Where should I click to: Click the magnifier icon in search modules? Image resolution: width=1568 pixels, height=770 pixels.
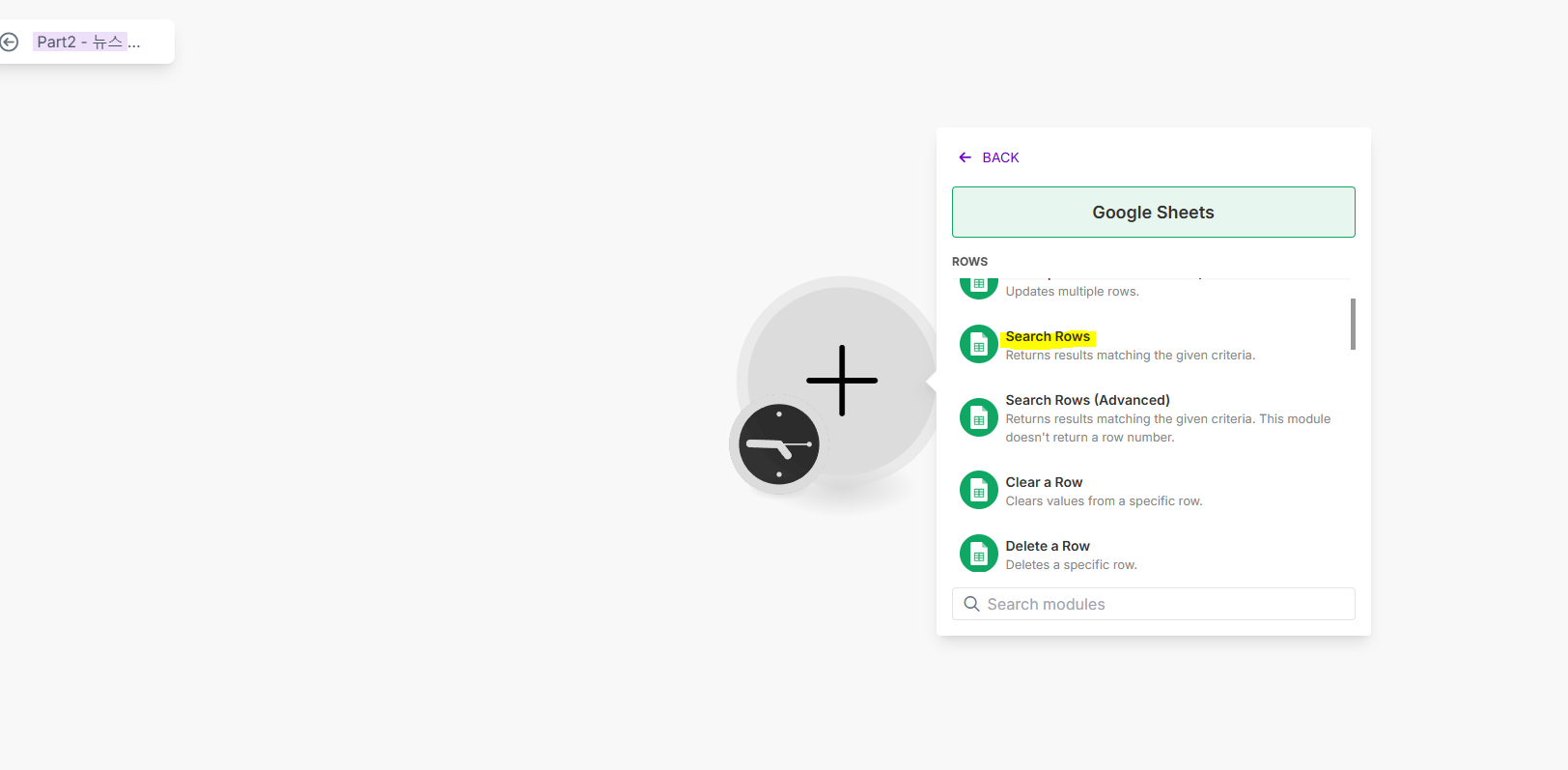coord(971,604)
